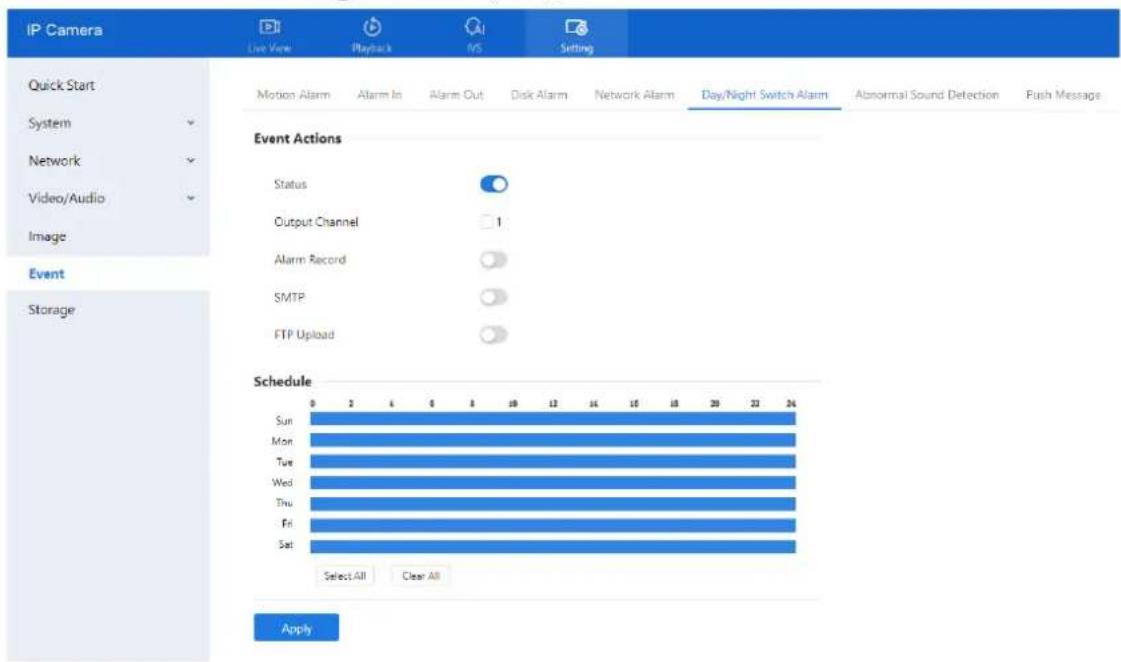Click the FTP Upload label
Screen dimensions: 1121x662
[x=304, y=335]
